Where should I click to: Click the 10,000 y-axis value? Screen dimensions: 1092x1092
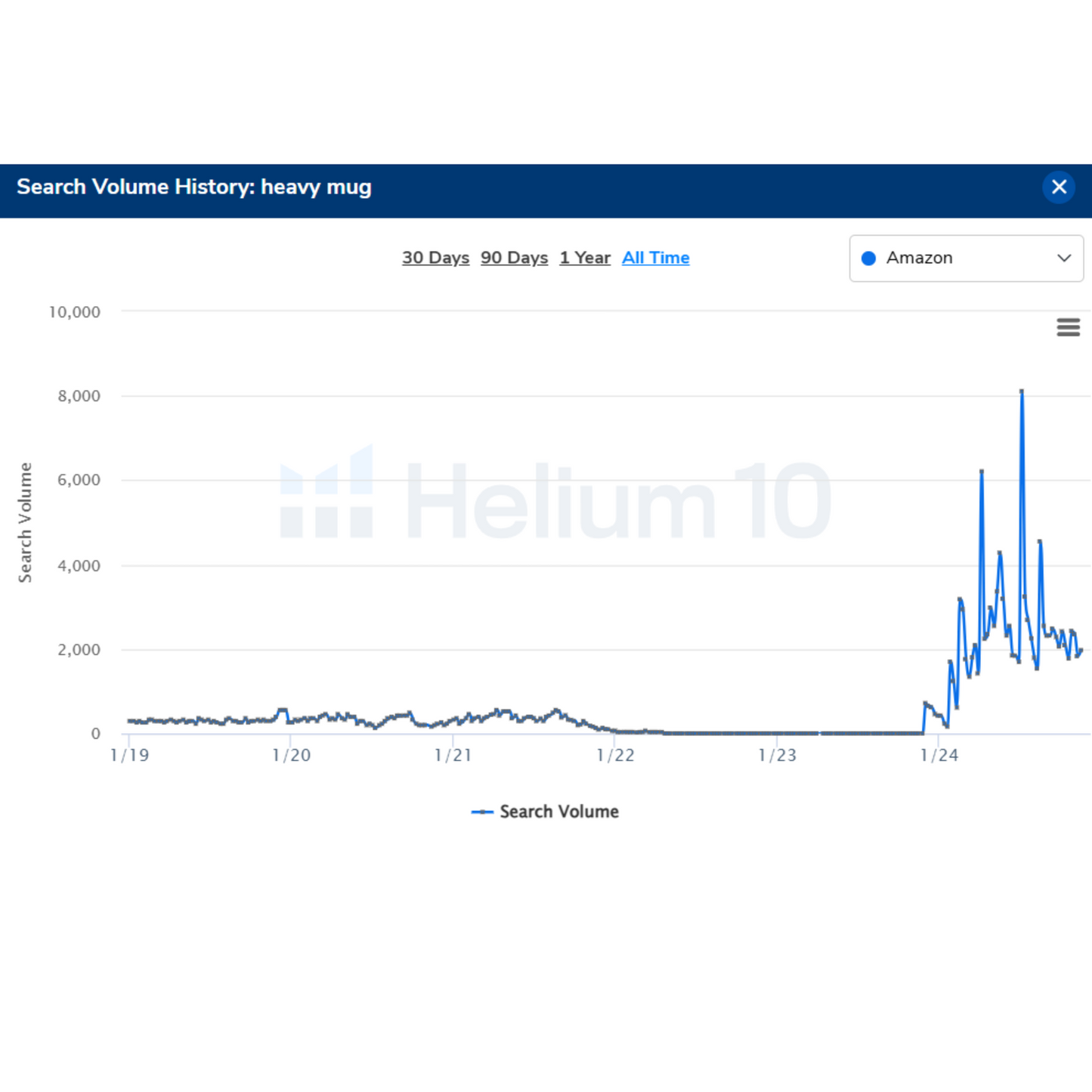tap(74, 312)
